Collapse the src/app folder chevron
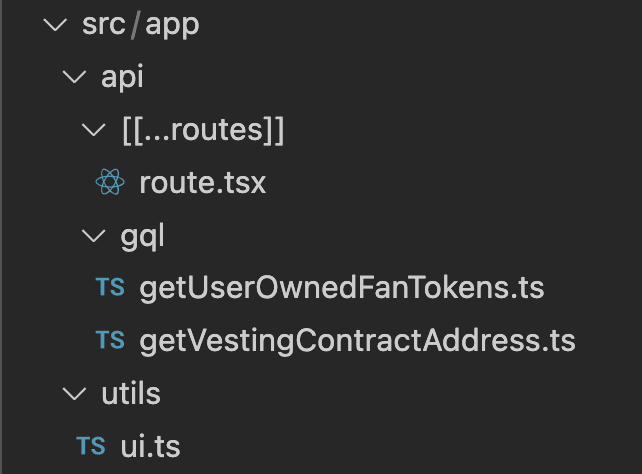This screenshot has width=642, height=474. click(x=55, y=25)
